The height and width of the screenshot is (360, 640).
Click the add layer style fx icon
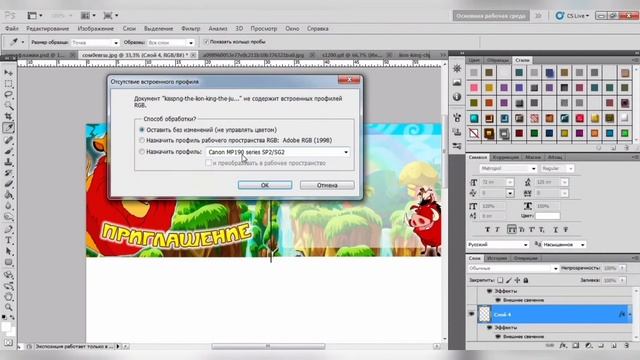point(563,346)
